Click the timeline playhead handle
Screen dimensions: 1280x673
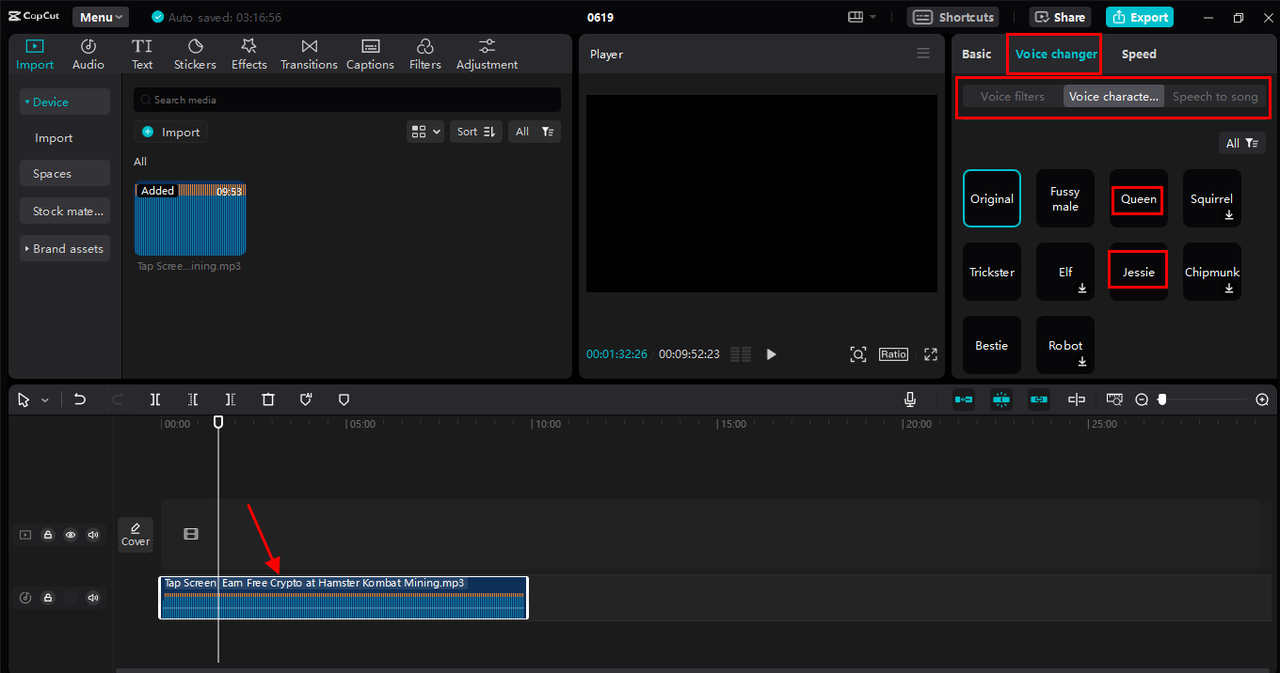pyautogui.click(x=218, y=422)
